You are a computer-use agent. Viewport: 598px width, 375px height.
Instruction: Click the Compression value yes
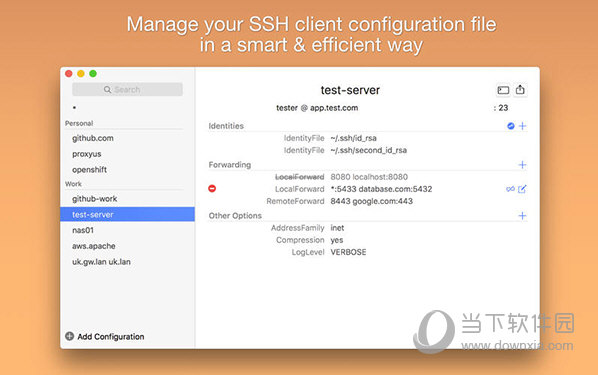click(337, 240)
